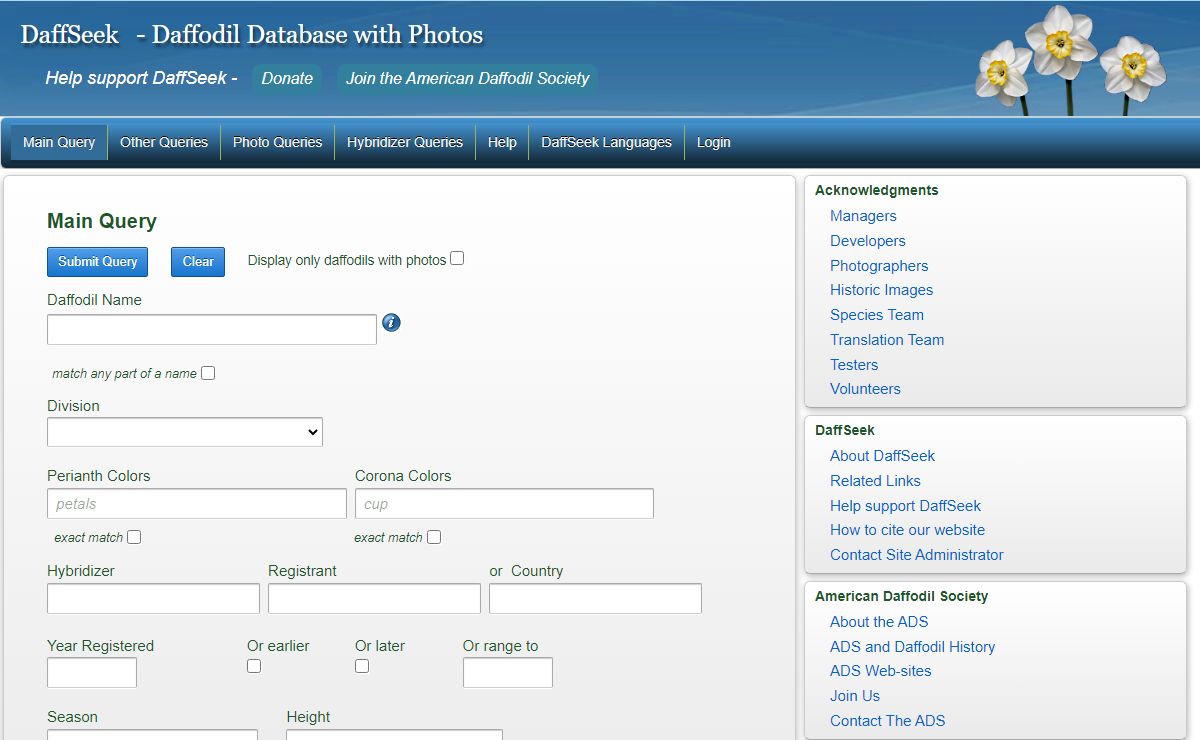Check the Or earlier checkbox
The width and height of the screenshot is (1200, 740).
click(x=254, y=666)
